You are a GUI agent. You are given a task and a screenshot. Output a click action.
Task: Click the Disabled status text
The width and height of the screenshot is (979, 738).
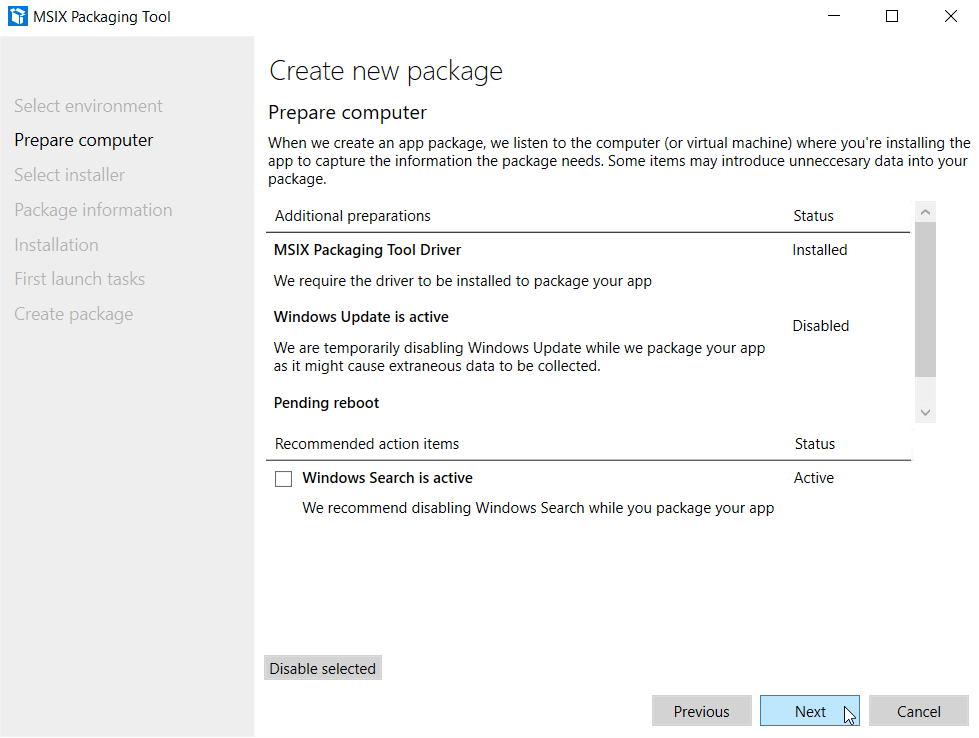(820, 326)
